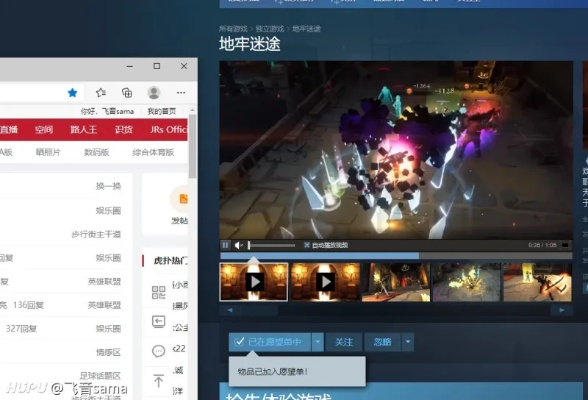Open the 识货 tab in Hupu nav bar
588x400 pixels.
123,130
